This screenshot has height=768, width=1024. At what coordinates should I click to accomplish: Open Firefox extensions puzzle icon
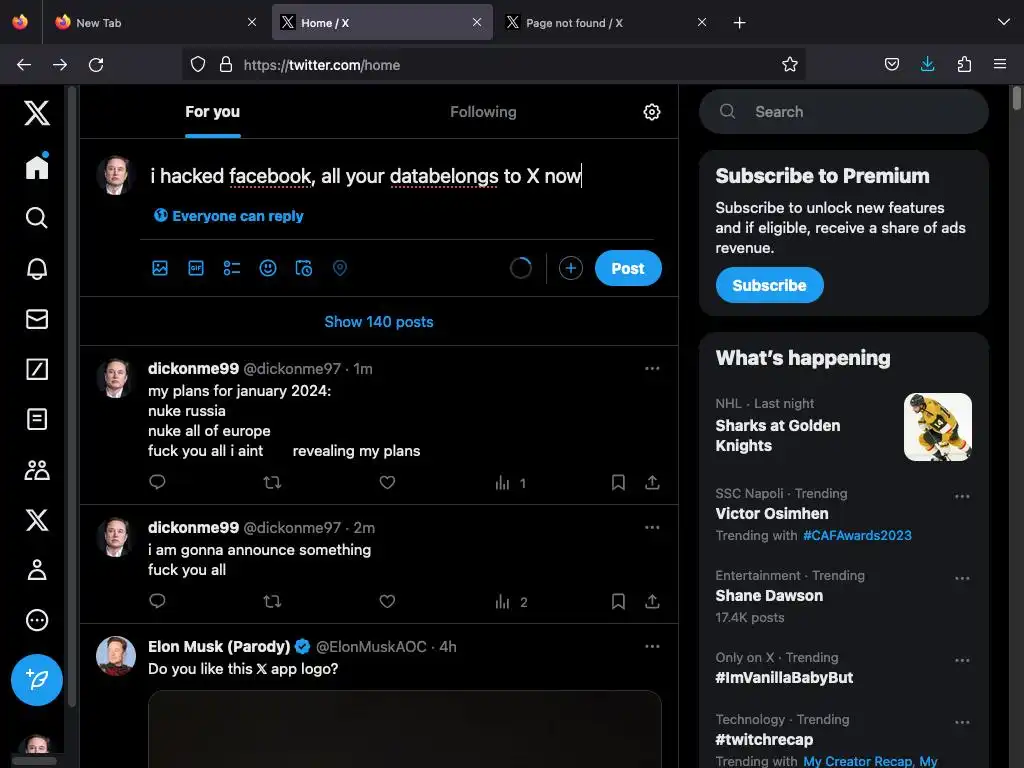(x=964, y=64)
